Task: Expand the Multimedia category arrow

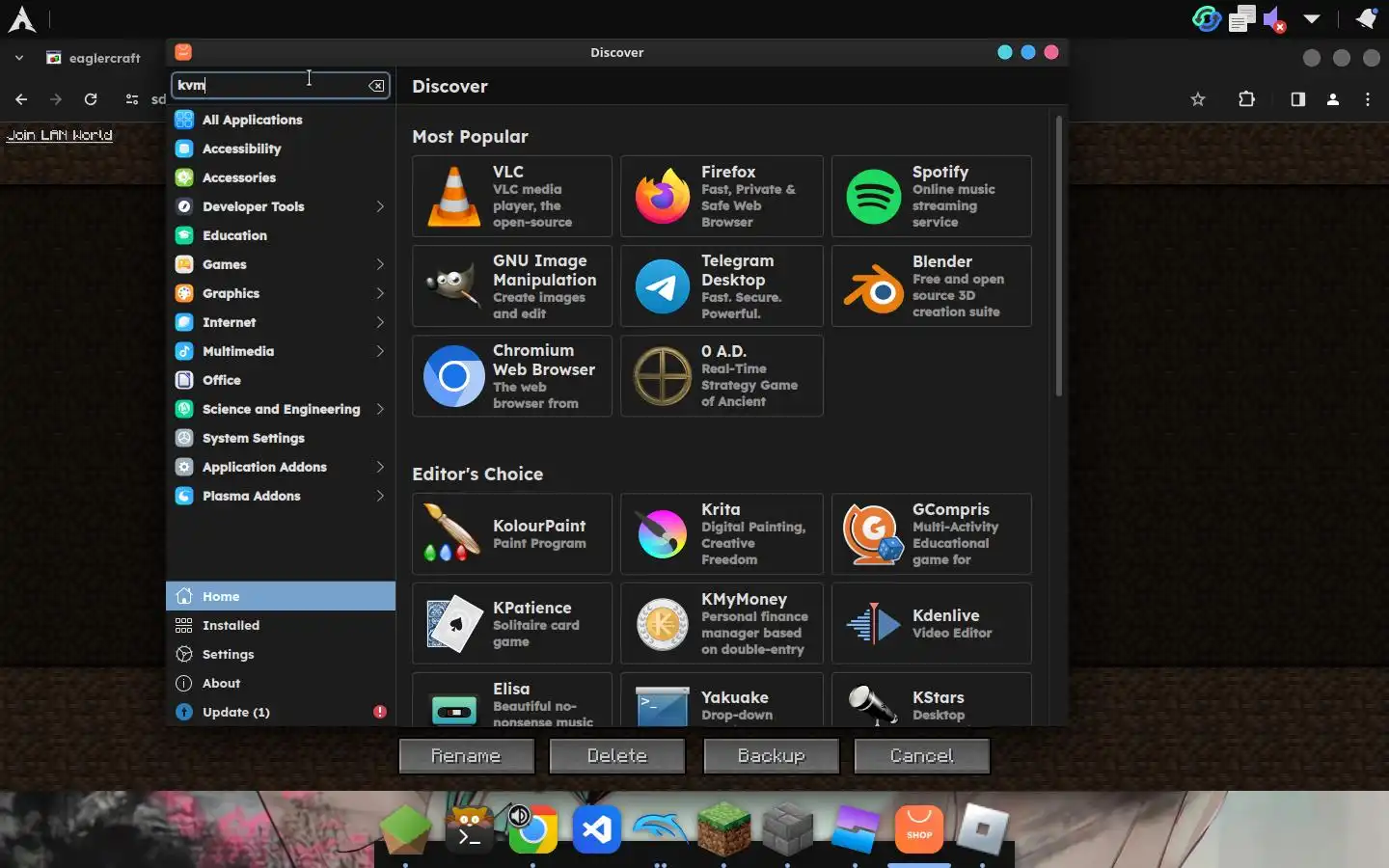Action: [x=380, y=351]
